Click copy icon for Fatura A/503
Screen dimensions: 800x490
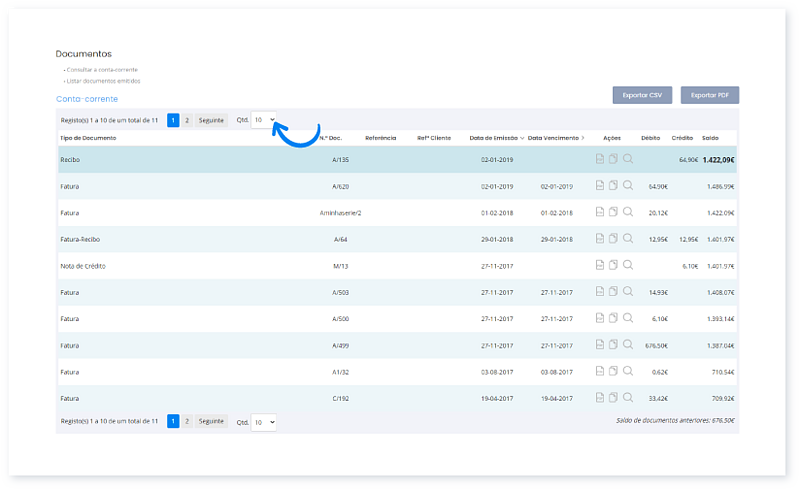(613, 293)
